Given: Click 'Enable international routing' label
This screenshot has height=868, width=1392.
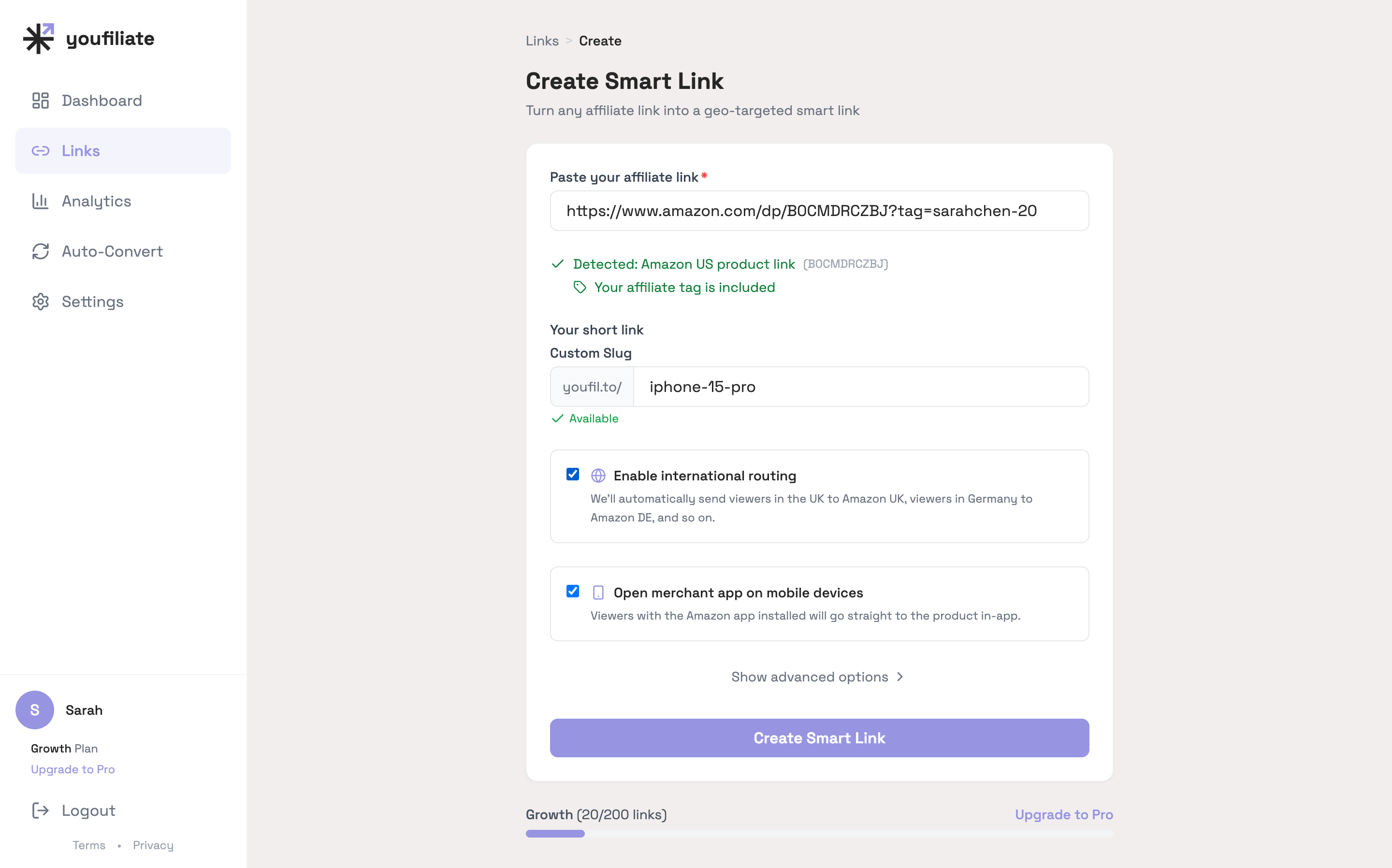Looking at the screenshot, I should click(x=704, y=476).
